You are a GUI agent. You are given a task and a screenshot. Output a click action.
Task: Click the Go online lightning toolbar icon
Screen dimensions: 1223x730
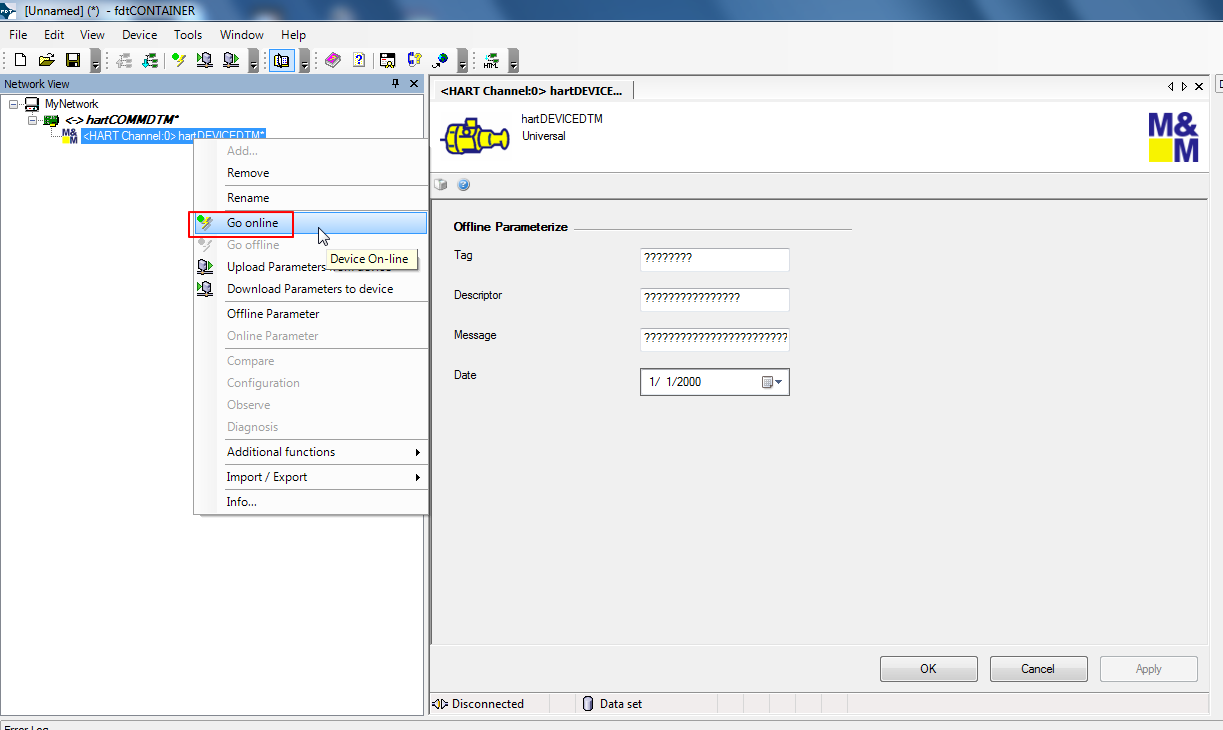click(179, 60)
